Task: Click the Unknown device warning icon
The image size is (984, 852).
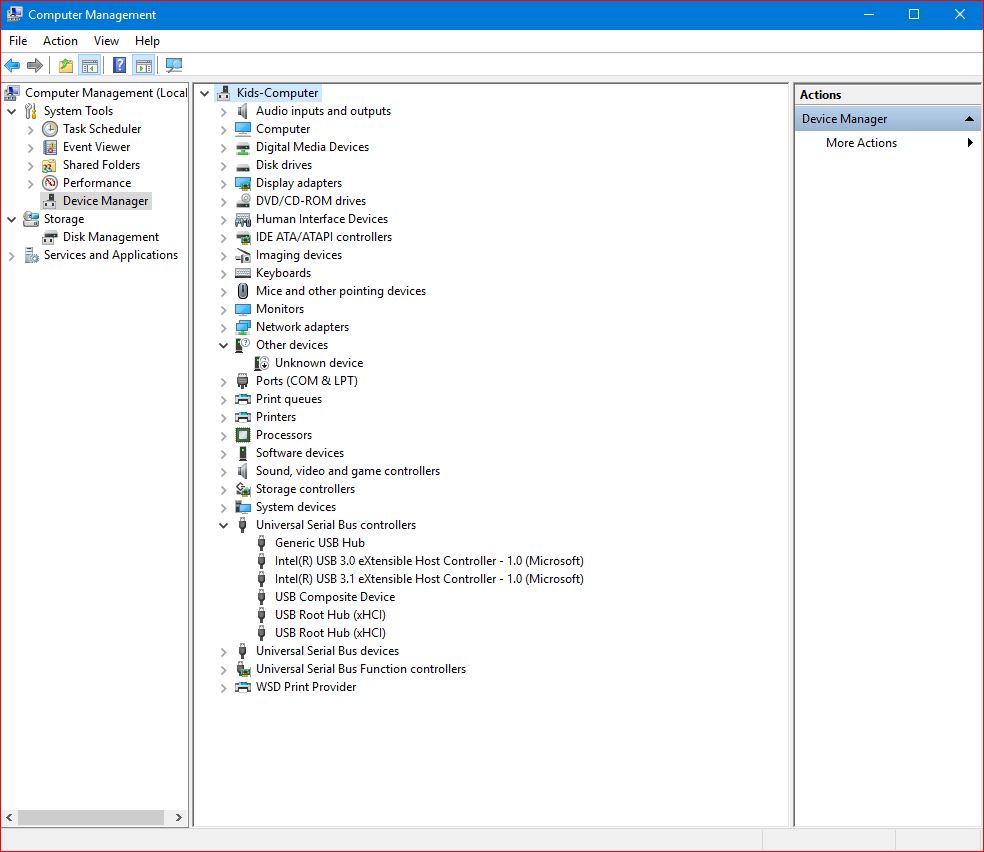Action: (262, 363)
